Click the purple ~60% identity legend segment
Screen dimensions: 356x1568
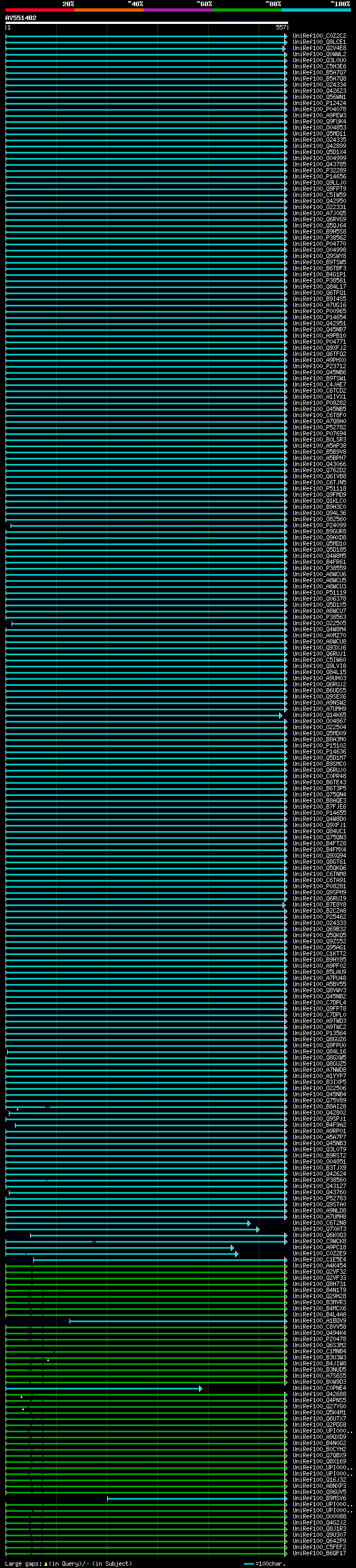[x=177, y=10]
